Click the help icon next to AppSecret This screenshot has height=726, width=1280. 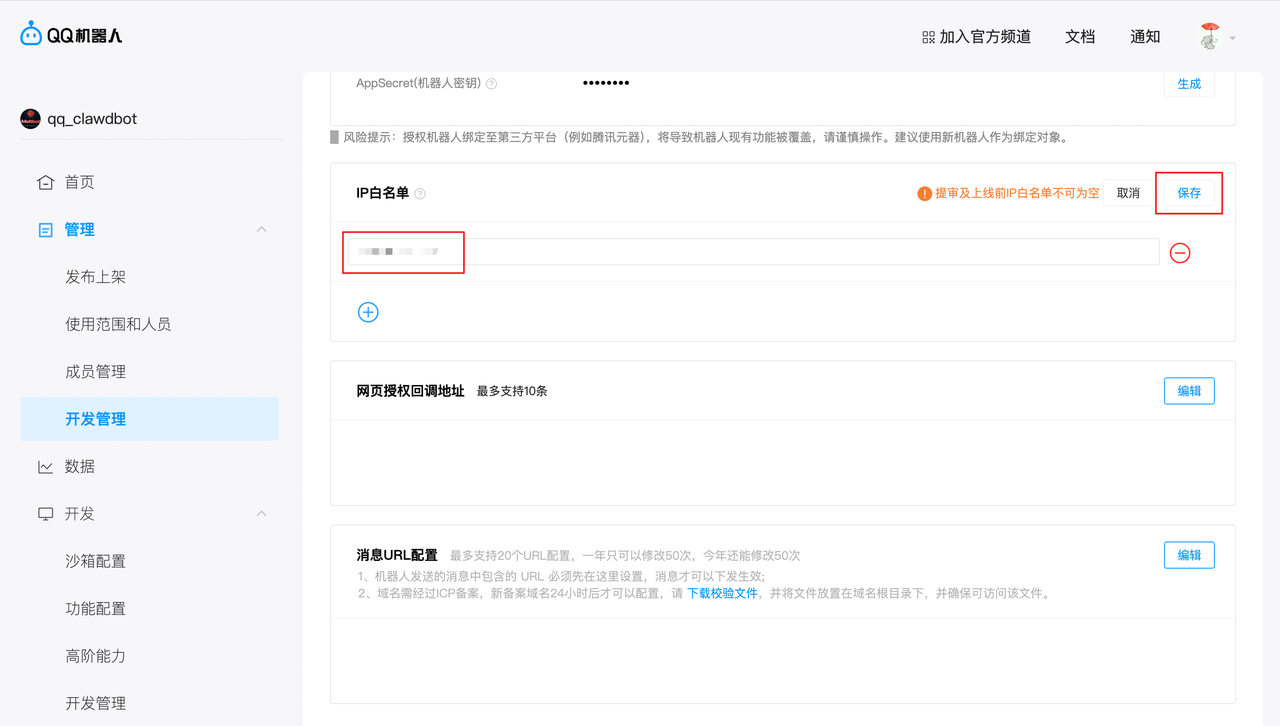coord(491,84)
